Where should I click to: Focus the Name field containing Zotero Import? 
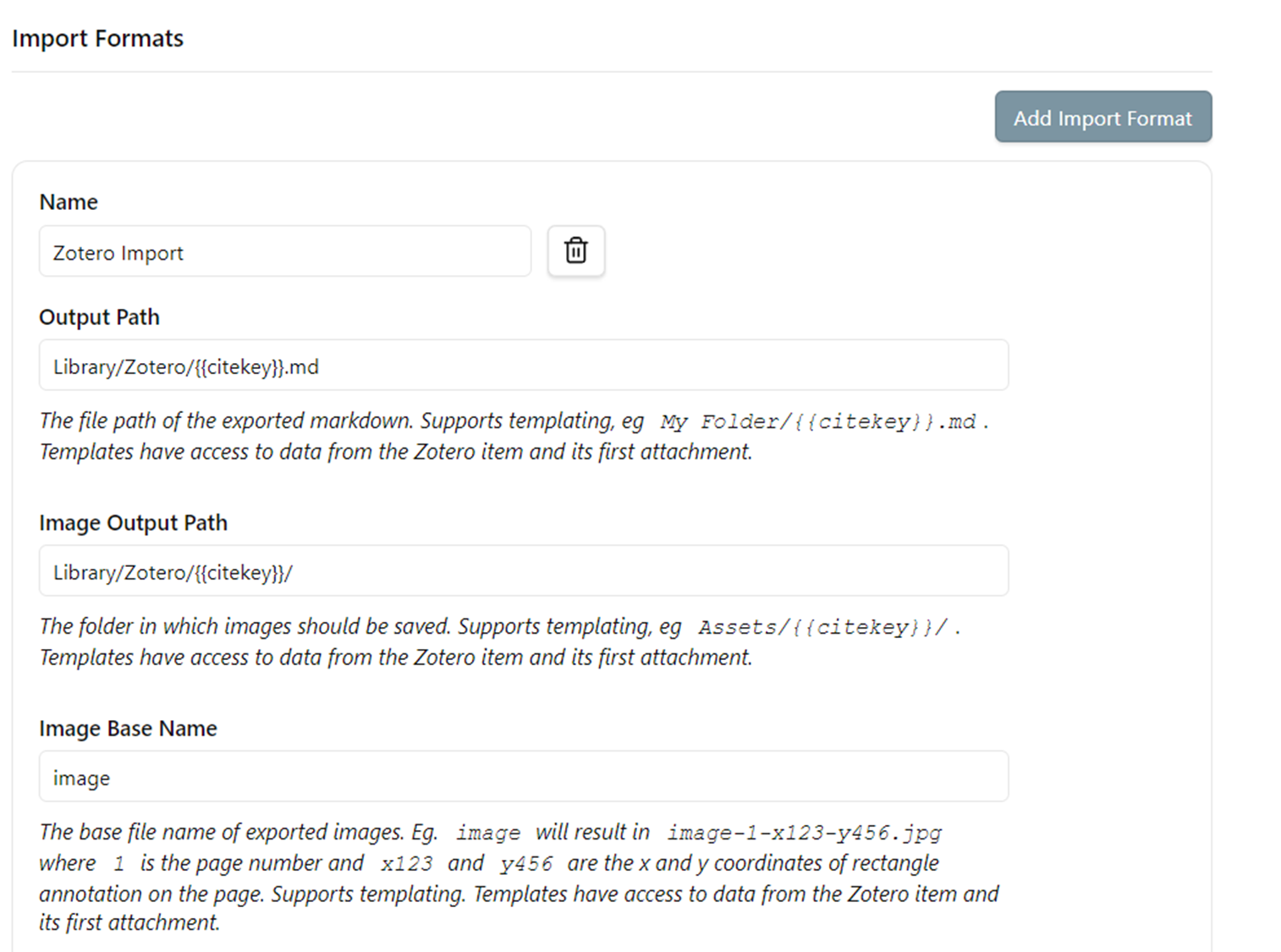point(284,251)
